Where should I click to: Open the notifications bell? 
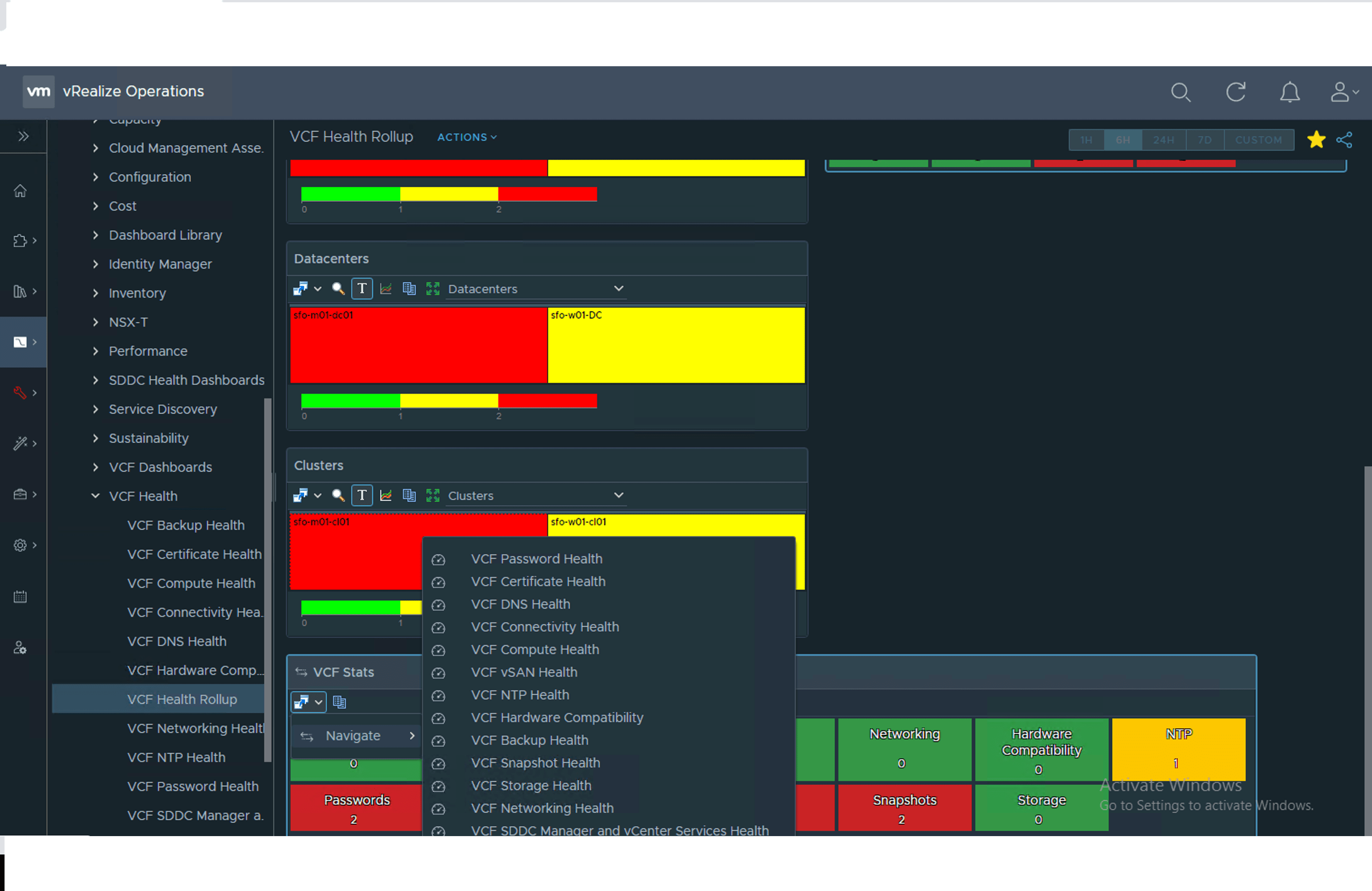click(1289, 92)
